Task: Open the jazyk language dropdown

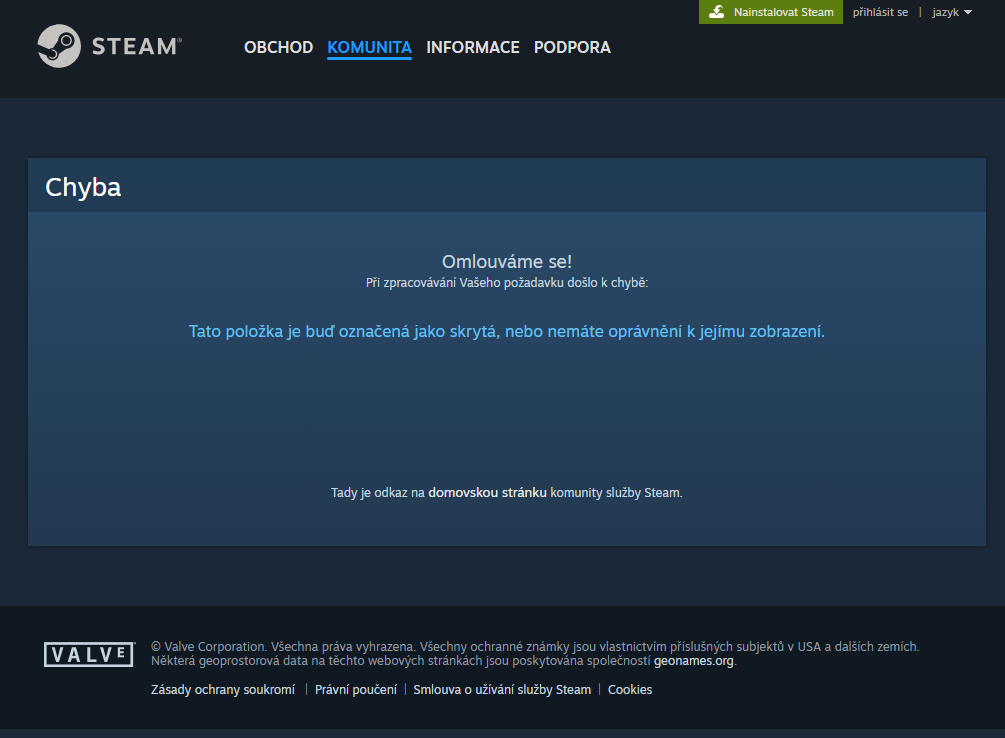Action: 952,12
